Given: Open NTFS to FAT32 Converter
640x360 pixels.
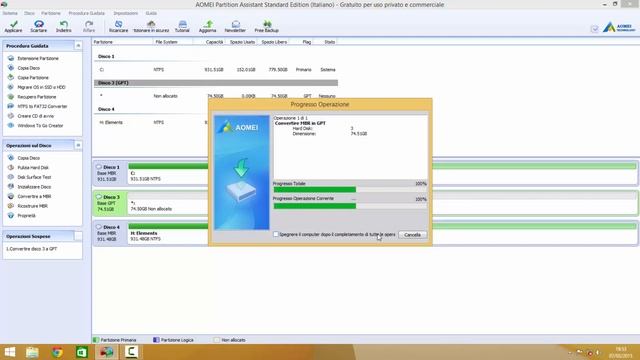Looking at the screenshot, I should point(42,106).
